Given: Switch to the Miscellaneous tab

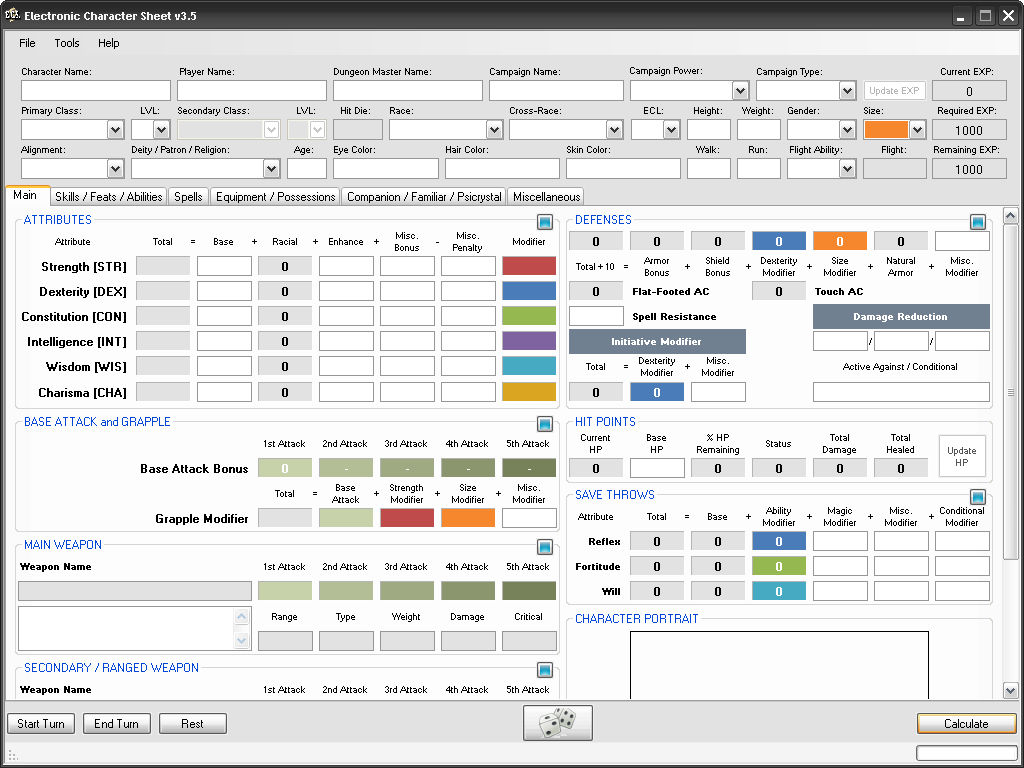Looking at the screenshot, I should [546, 197].
